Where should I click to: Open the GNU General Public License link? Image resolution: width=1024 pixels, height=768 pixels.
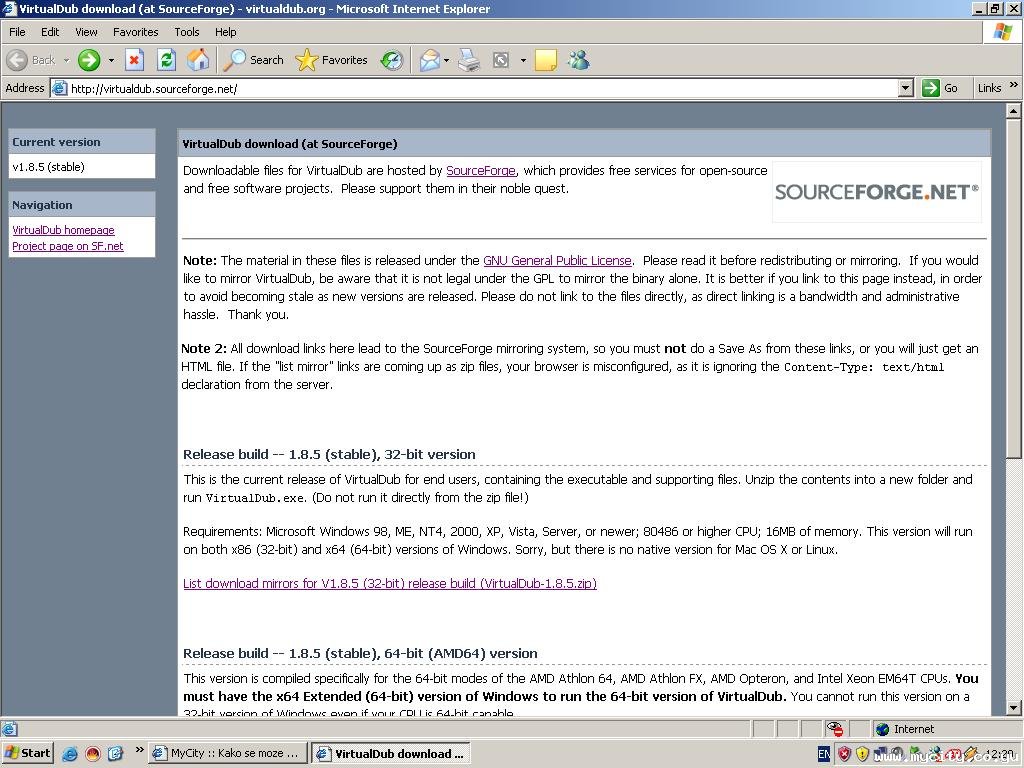557,261
